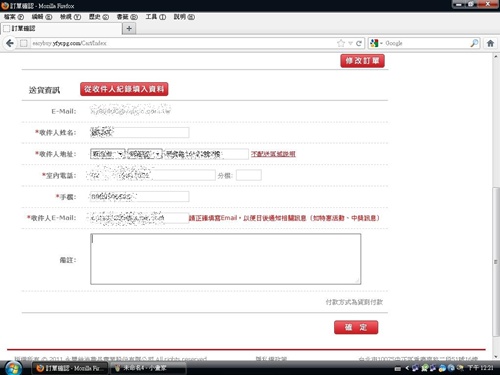500x375 pixels.
Task: Click the page vertical scrollbar thumb
Action: (496, 262)
